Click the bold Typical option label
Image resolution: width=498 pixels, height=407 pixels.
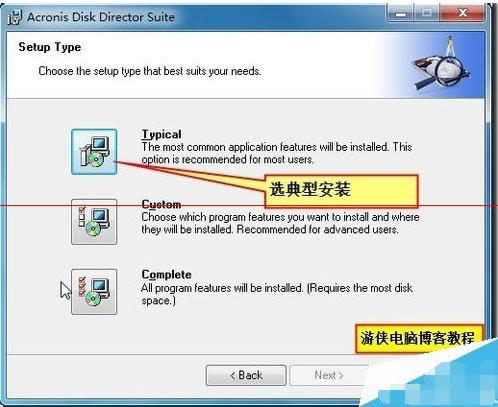pos(162,134)
